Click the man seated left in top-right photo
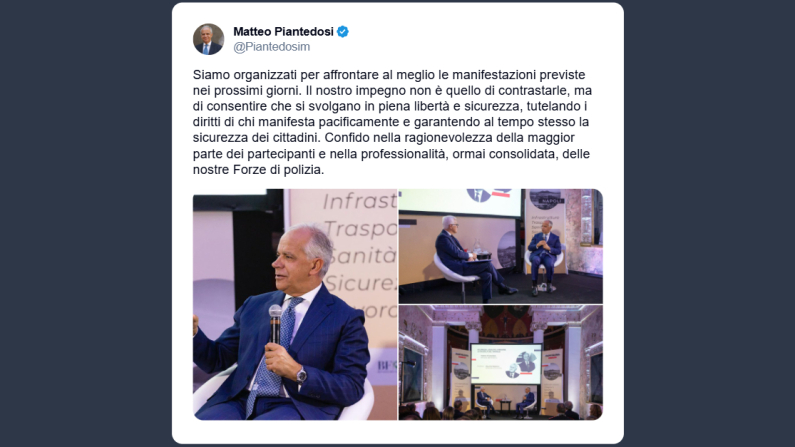Screen dimensions: 795x447 point(466,258)
